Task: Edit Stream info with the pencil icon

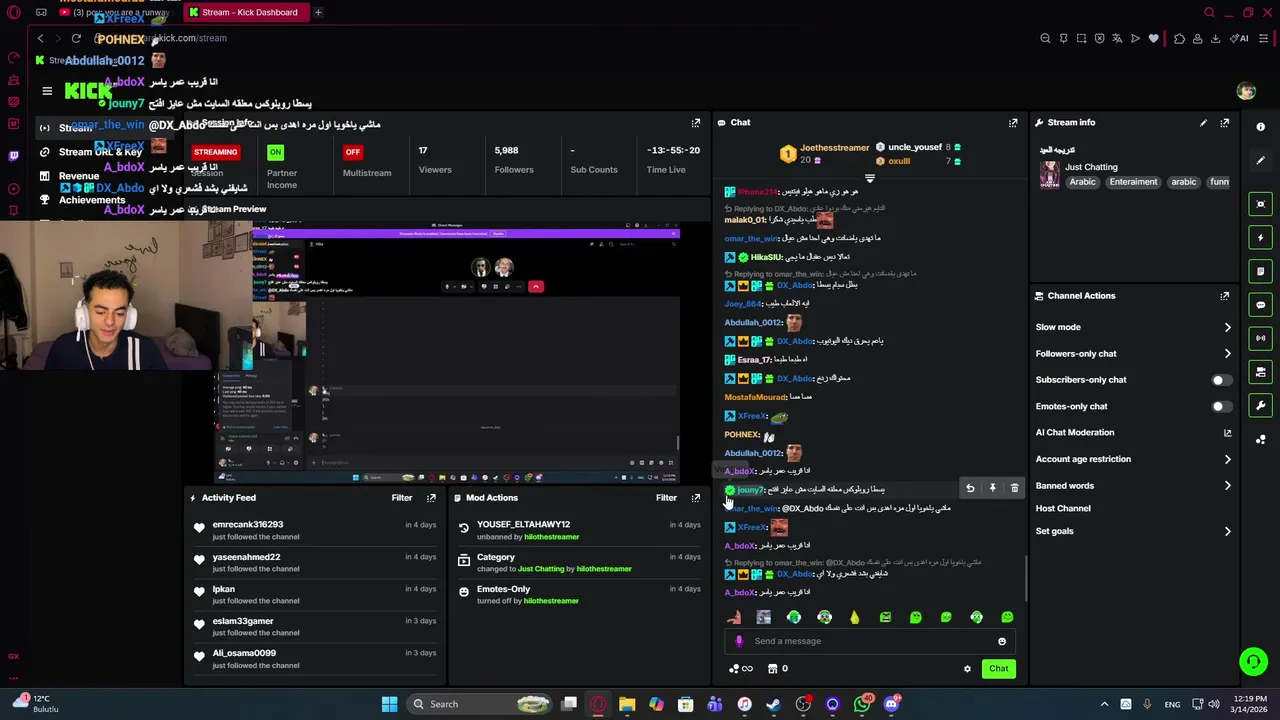Action: pos(1203,123)
